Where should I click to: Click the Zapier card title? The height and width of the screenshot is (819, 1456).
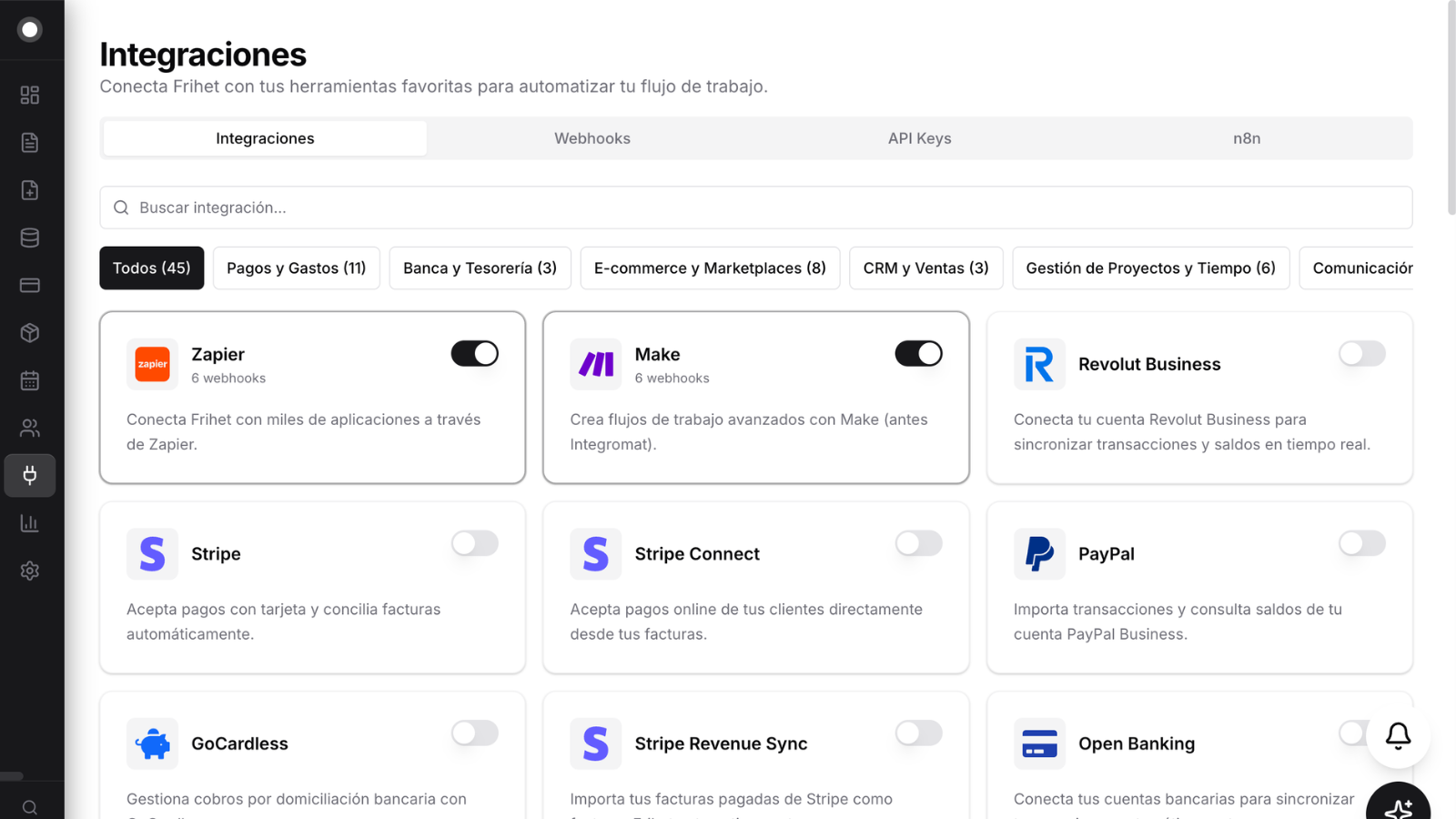pyautogui.click(x=218, y=354)
